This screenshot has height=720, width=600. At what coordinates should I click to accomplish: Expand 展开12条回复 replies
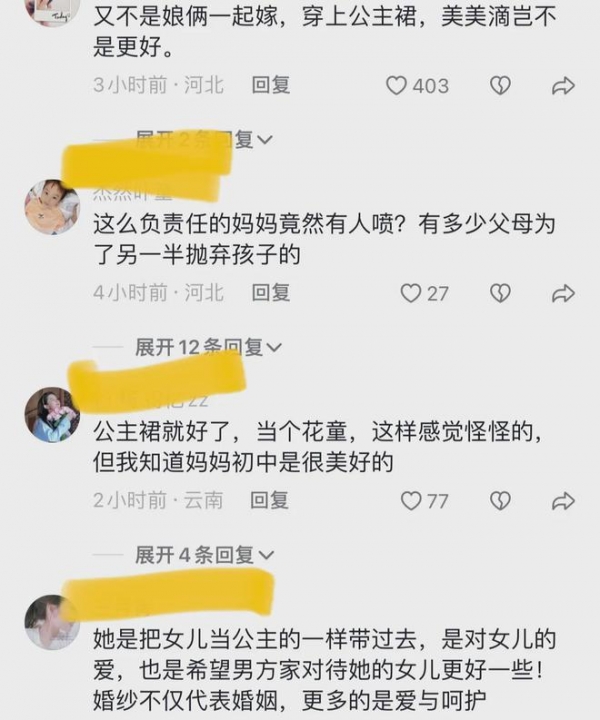point(208,347)
